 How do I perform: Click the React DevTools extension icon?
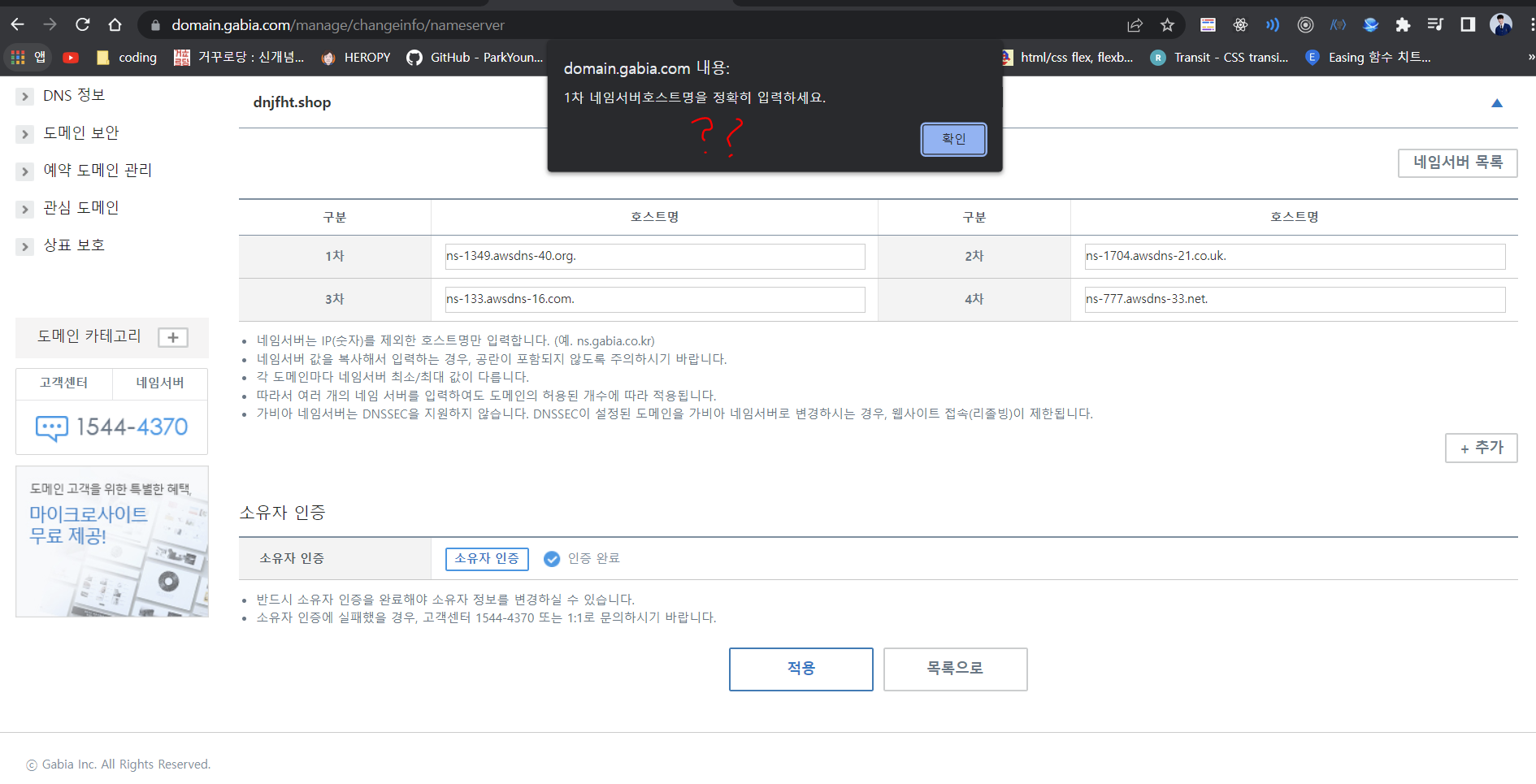pyautogui.click(x=1240, y=25)
